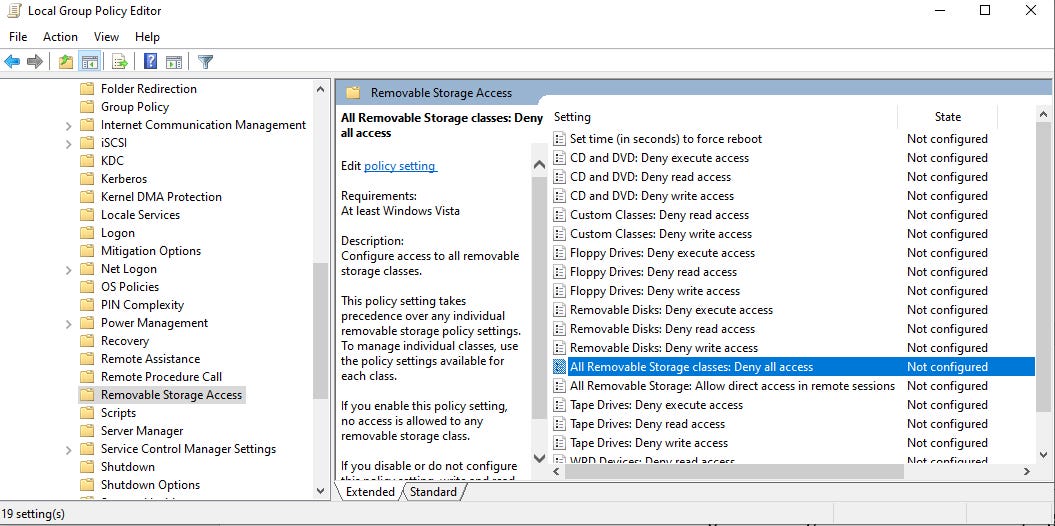Image resolution: width=1055 pixels, height=526 pixels.
Task: Click the Up One Level folder icon
Action: click(66, 62)
